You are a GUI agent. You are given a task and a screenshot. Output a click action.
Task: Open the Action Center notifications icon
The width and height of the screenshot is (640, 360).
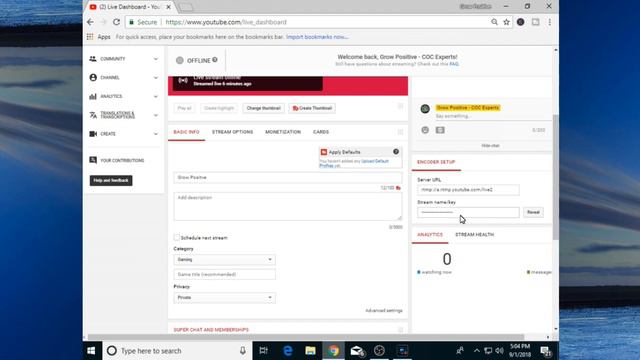pyautogui.click(x=546, y=351)
